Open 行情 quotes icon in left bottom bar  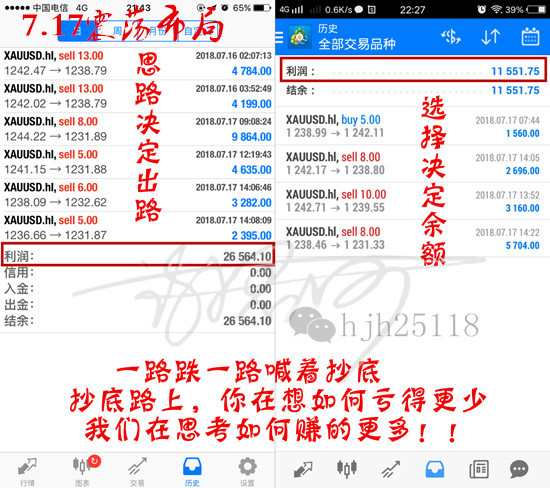(x=27, y=472)
